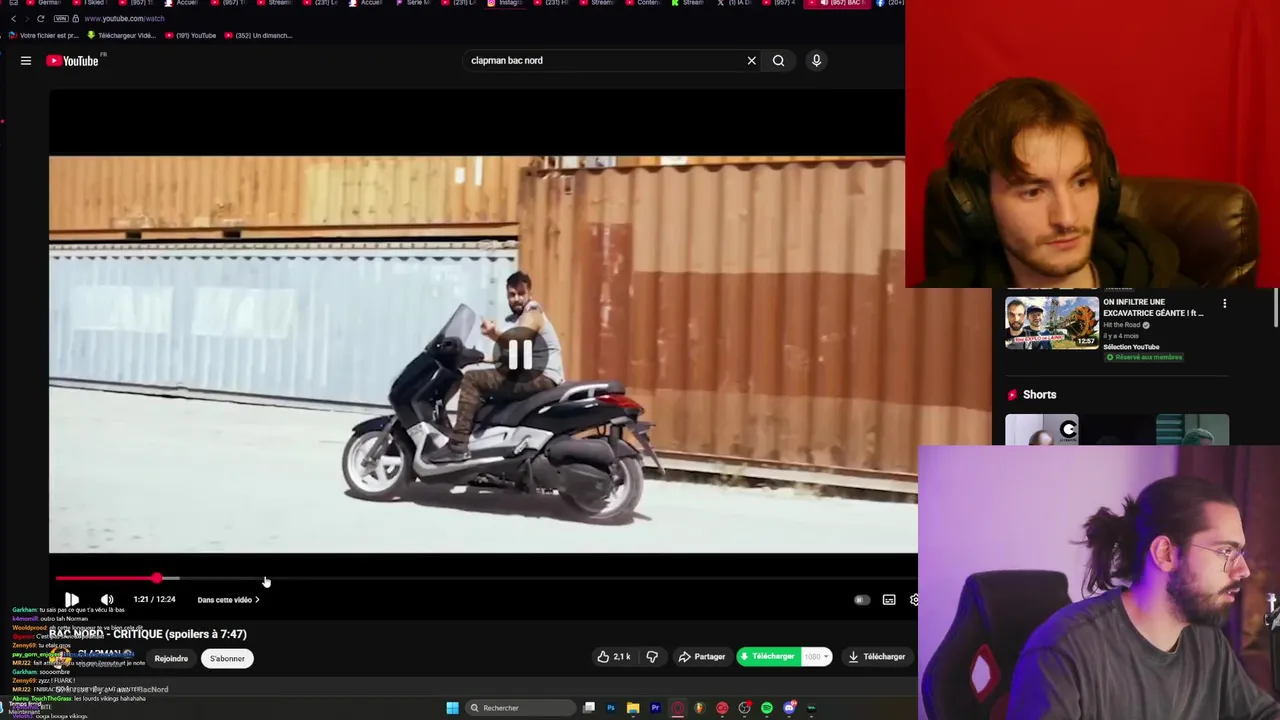Turn on subtitles with the captions icon
This screenshot has width=1280, height=720.
pyautogui.click(x=889, y=600)
